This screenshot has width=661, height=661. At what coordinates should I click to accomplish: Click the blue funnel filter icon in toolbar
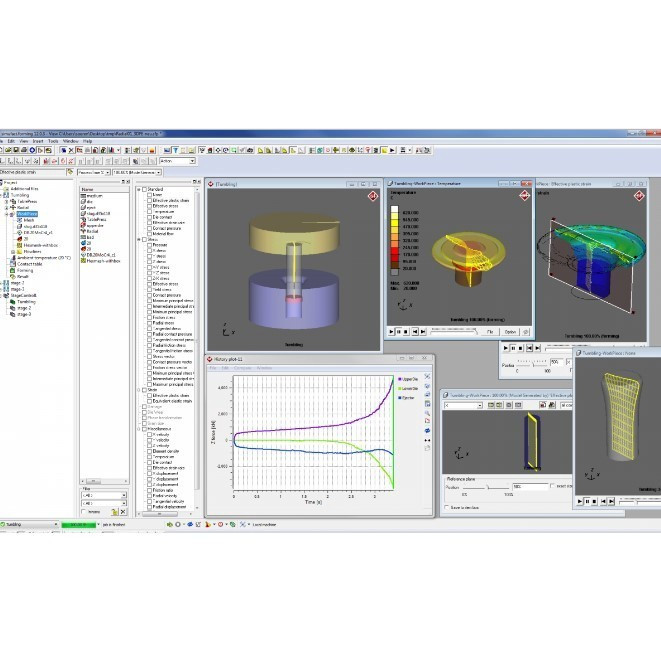coord(175,150)
